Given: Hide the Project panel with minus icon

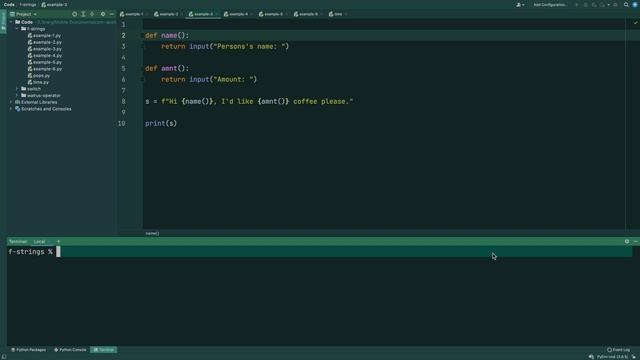Looking at the screenshot, I should click(x=111, y=14).
